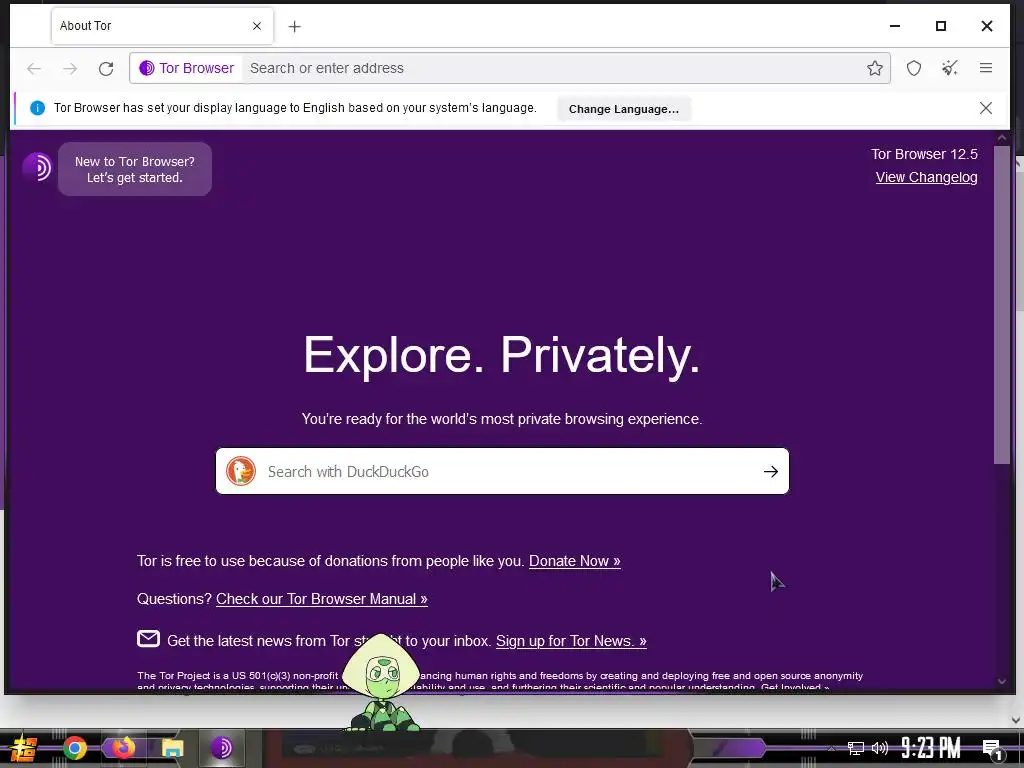Click the Tor Browser taskbar icon
Viewport: 1024px width, 768px height.
[x=222, y=748]
